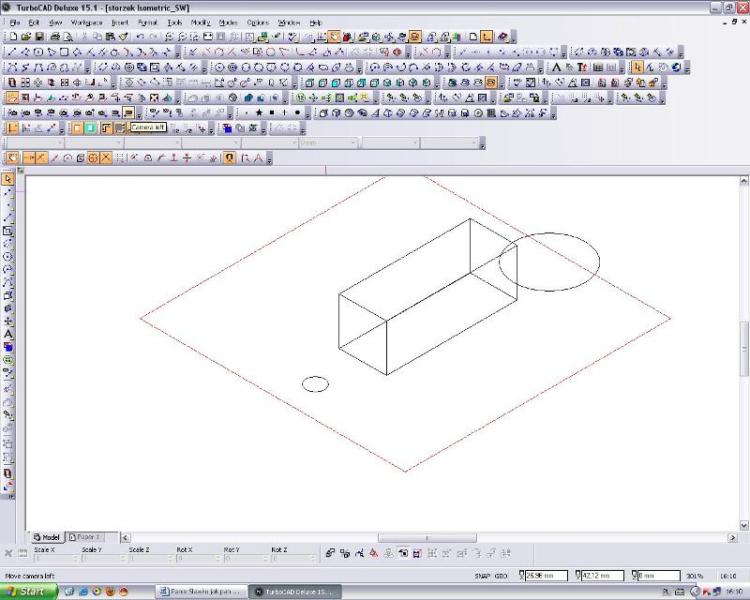Click the Print icon in the top toolbar

pos(54,37)
